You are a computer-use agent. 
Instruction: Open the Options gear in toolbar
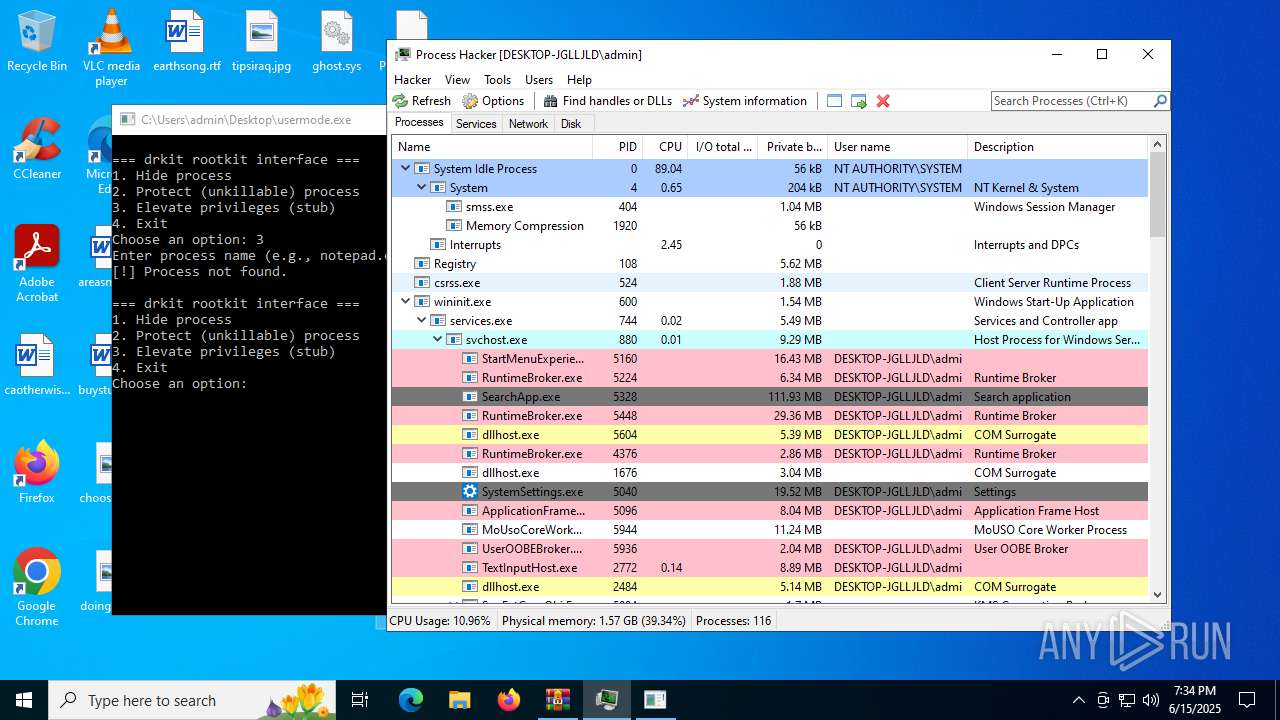pyautogui.click(x=470, y=101)
